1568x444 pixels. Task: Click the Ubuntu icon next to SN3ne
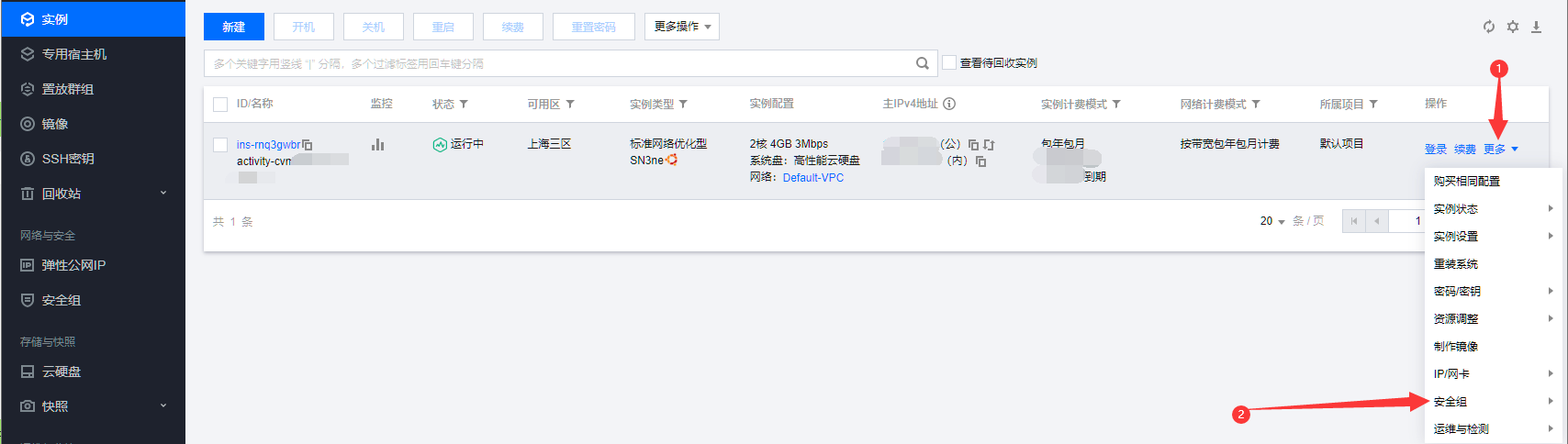pos(671,160)
